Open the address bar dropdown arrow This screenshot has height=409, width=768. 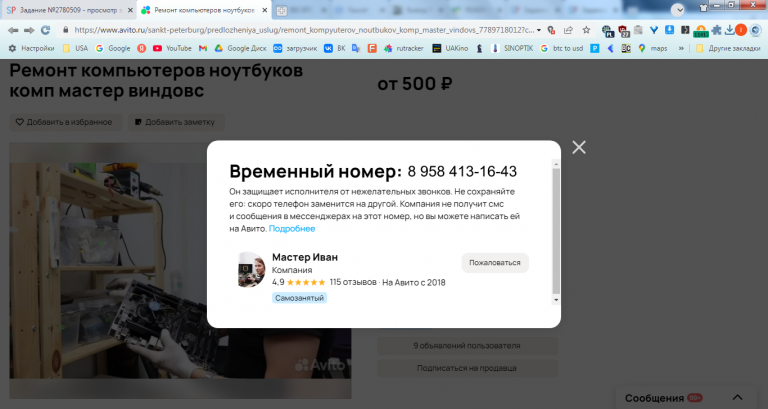point(539,30)
